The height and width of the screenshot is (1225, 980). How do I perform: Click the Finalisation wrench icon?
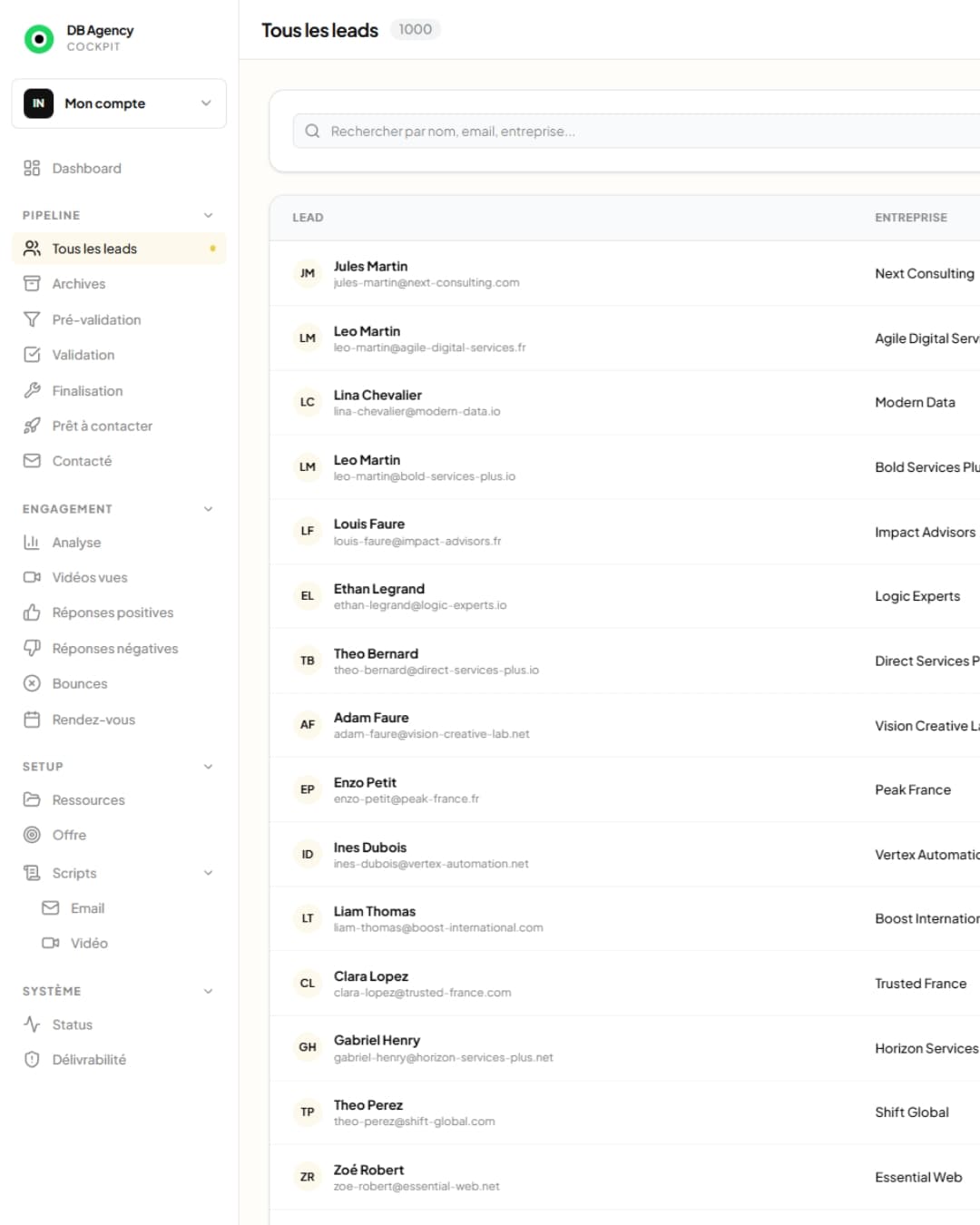[32, 391]
